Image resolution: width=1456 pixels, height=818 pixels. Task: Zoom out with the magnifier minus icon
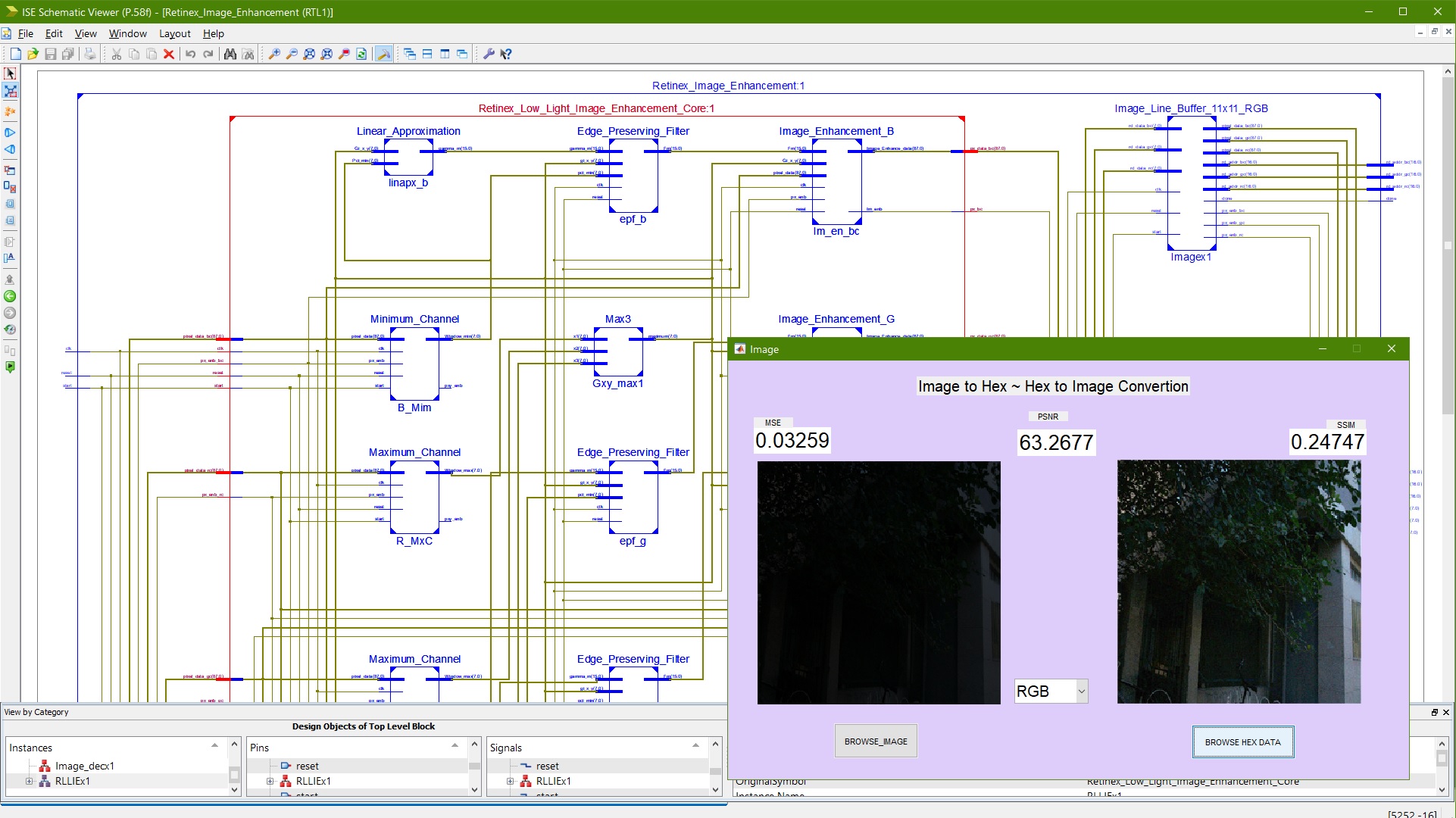click(x=292, y=54)
